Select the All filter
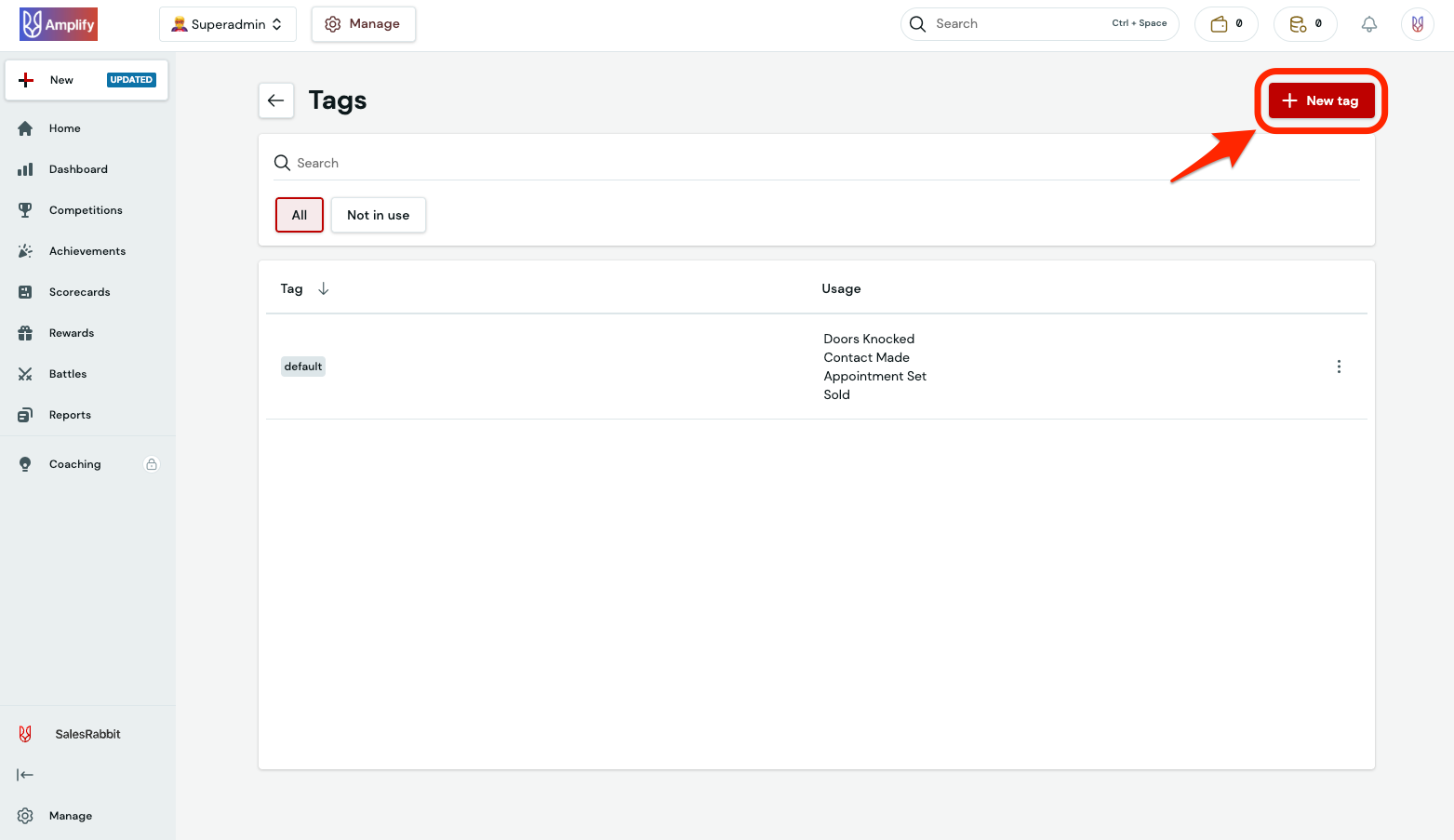The height and width of the screenshot is (840, 1454). point(299,215)
